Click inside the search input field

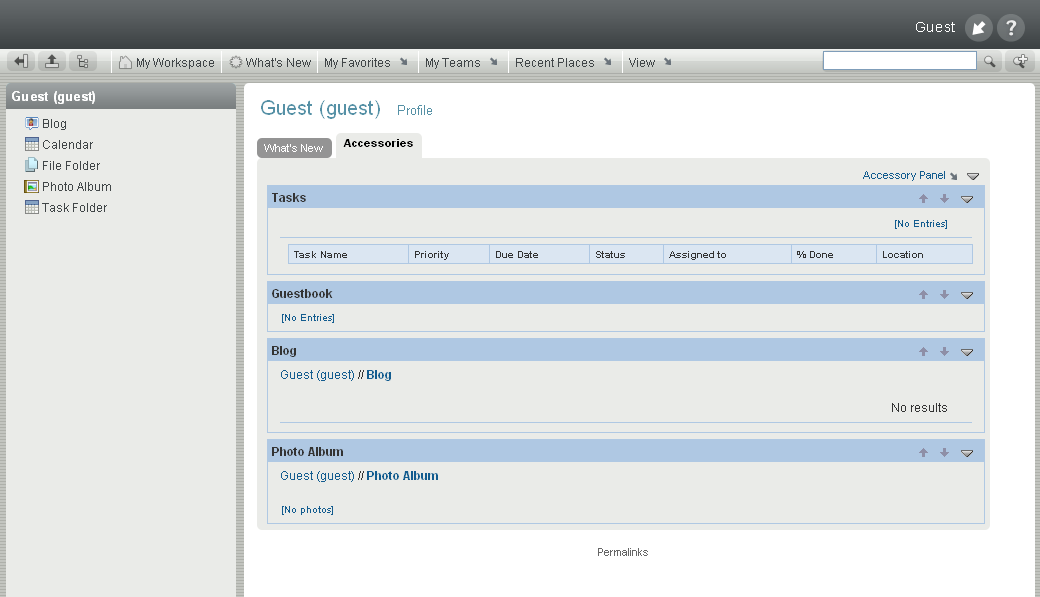[898, 60]
